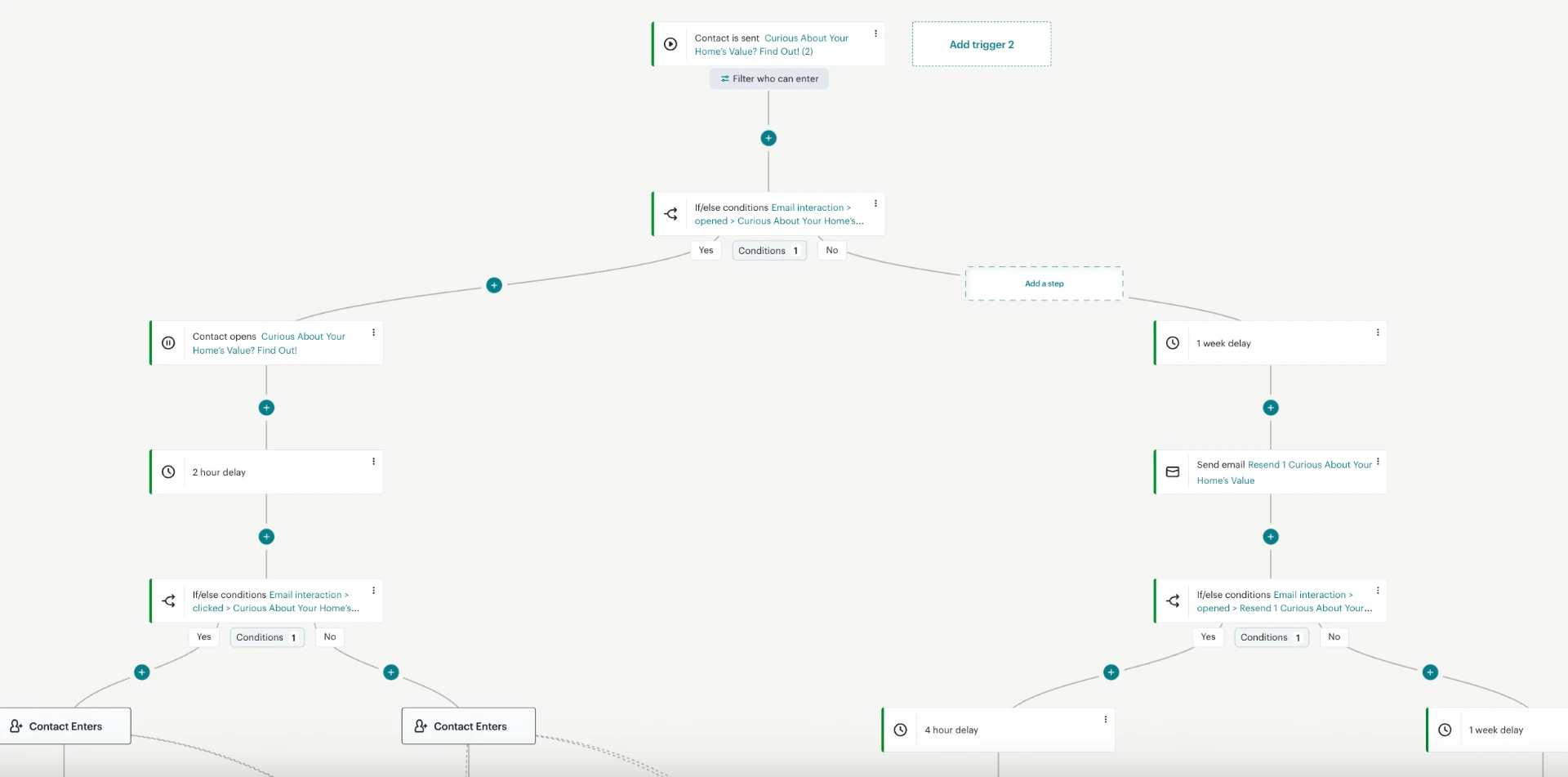
Task: Open the three-dot menu on the upper 1 week delay step
Action: coord(1378,333)
